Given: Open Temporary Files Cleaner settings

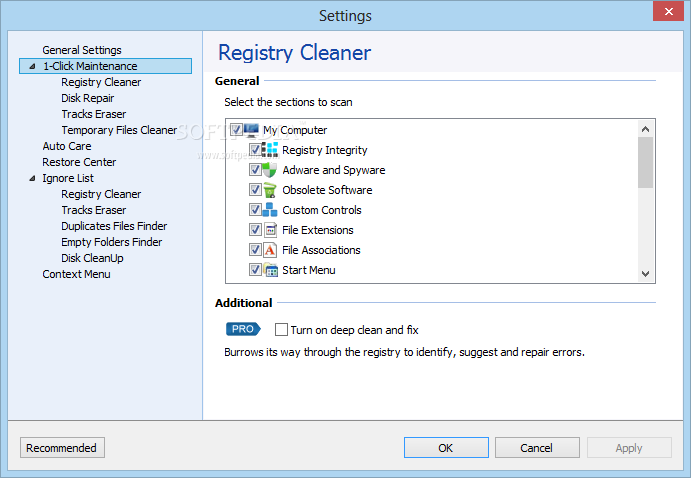Looking at the screenshot, I should pos(119,130).
